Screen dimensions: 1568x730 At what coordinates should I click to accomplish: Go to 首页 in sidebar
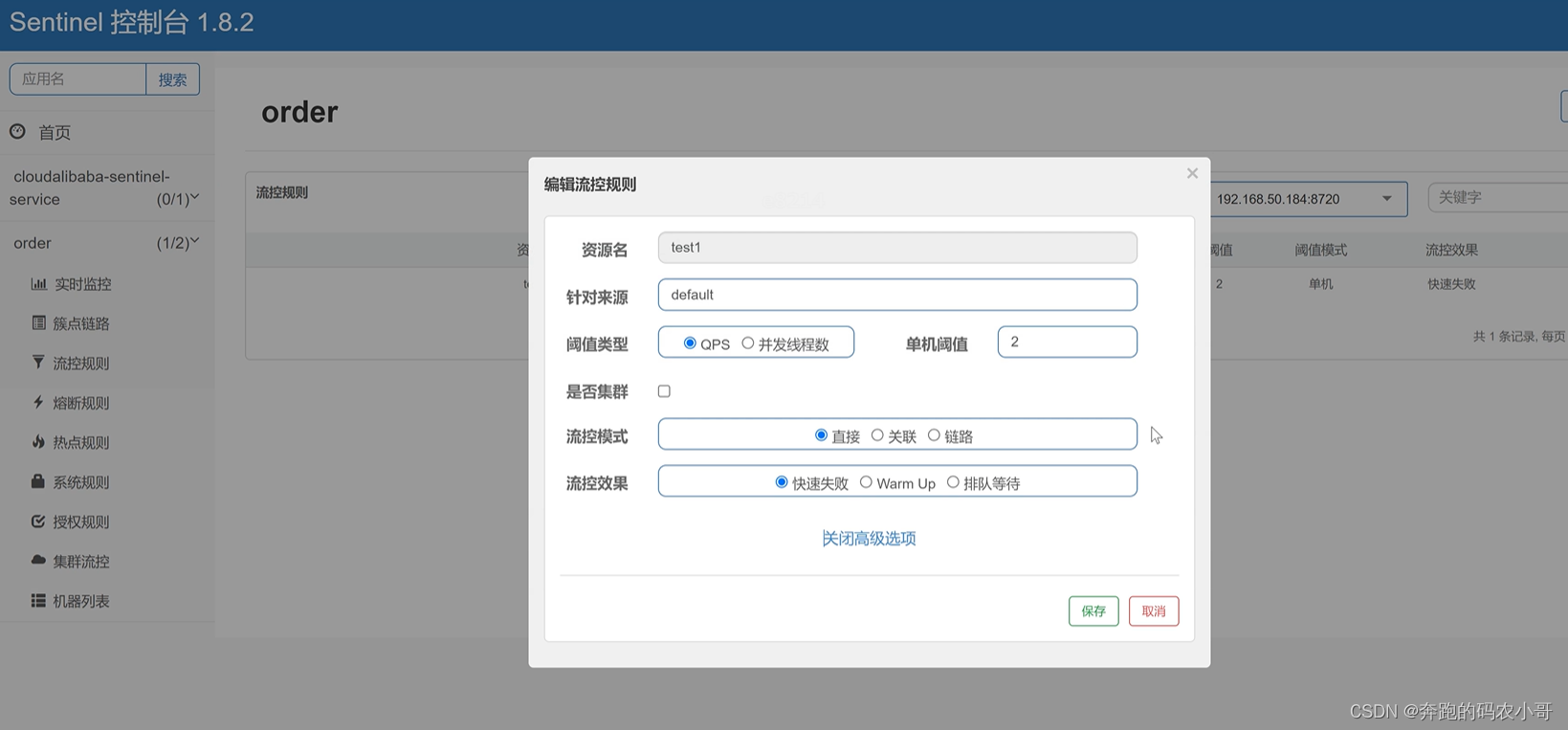tap(55, 133)
